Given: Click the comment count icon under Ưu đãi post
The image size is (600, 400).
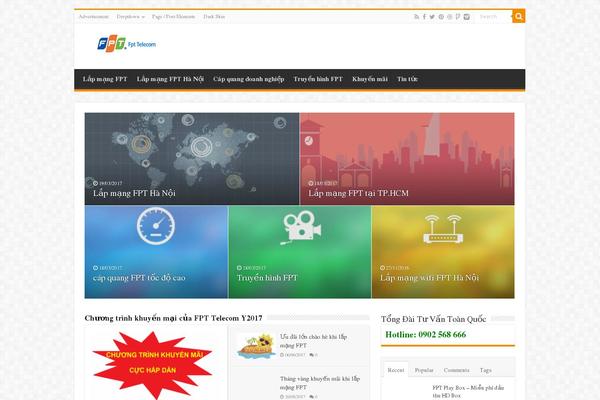Looking at the screenshot, I should click(x=313, y=355).
